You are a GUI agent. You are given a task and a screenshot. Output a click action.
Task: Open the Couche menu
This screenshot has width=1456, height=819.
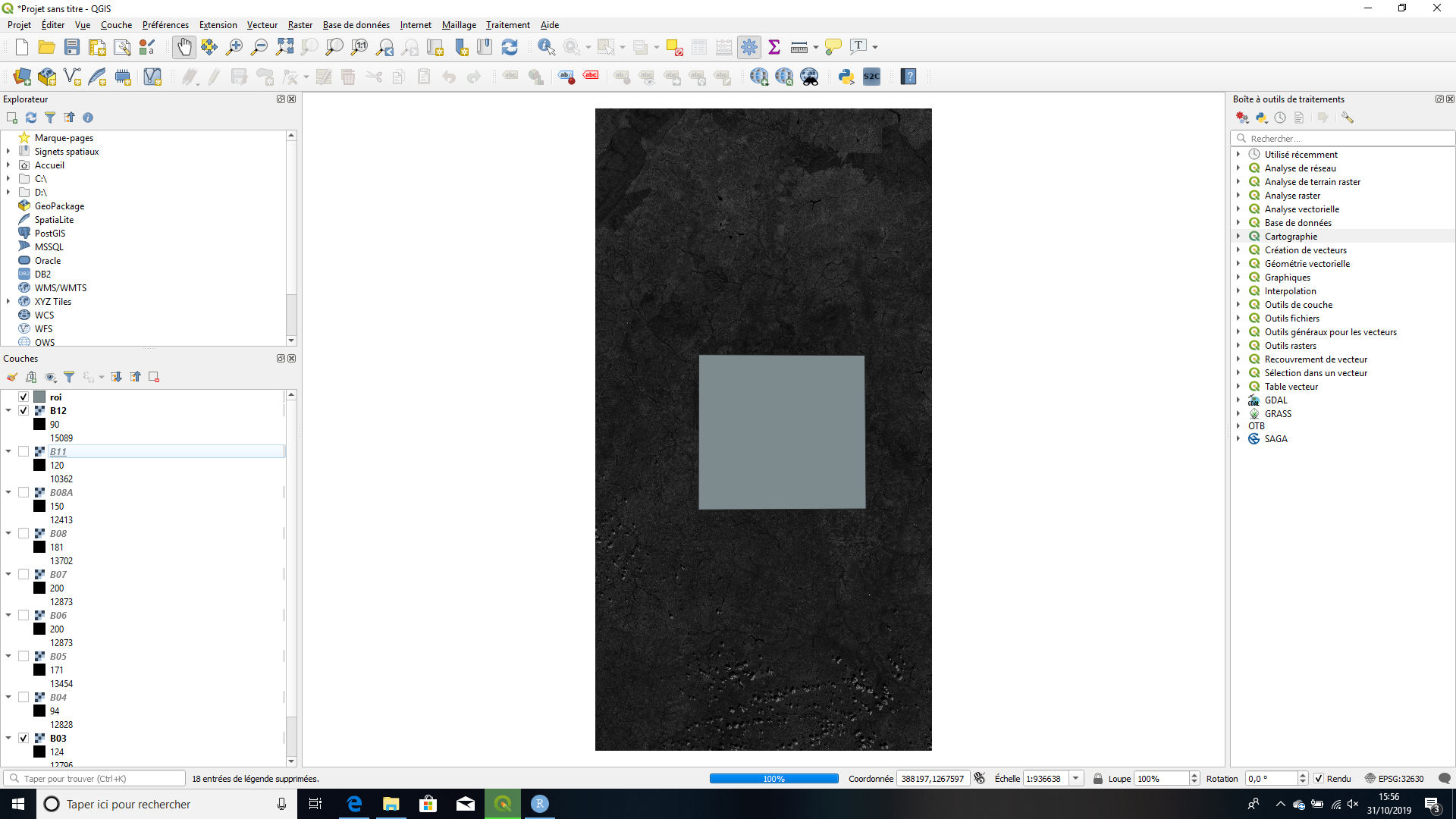[116, 25]
